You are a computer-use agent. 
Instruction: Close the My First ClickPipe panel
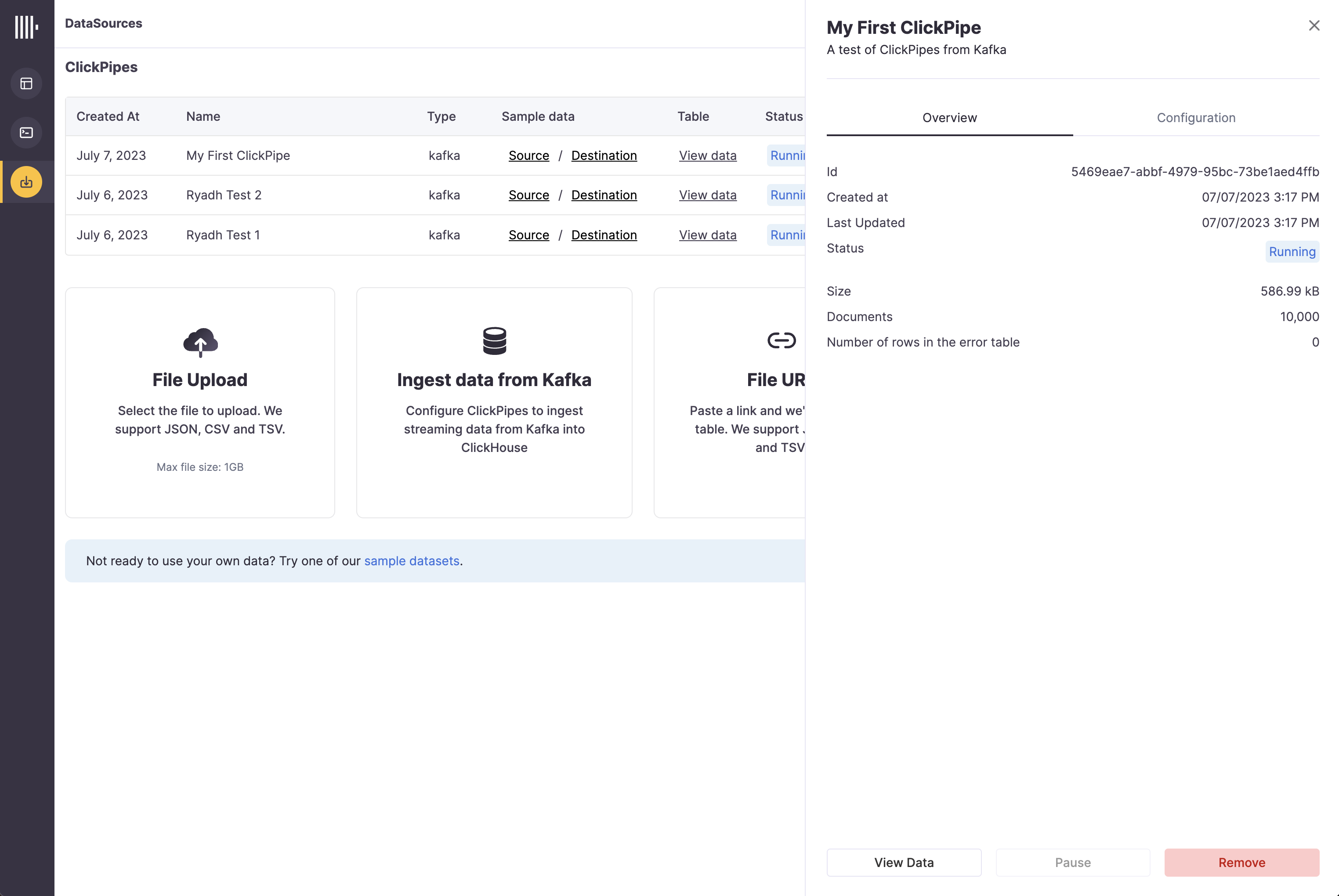pos(1314,26)
